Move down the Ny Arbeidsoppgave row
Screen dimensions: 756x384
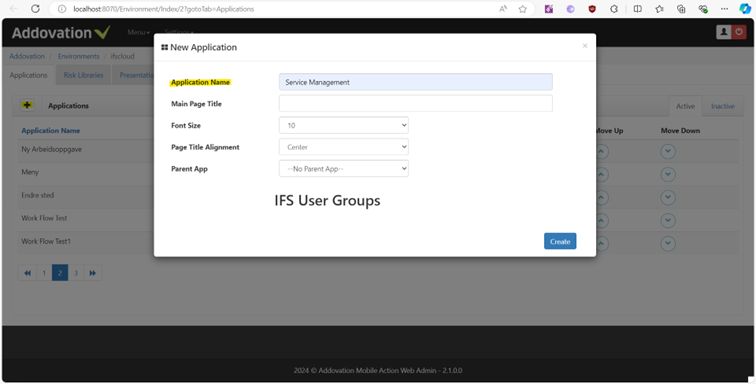point(668,151)
